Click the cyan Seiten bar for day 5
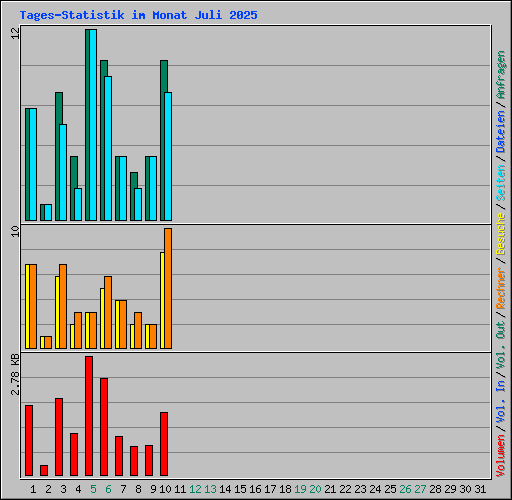 [x=93, y=125]
